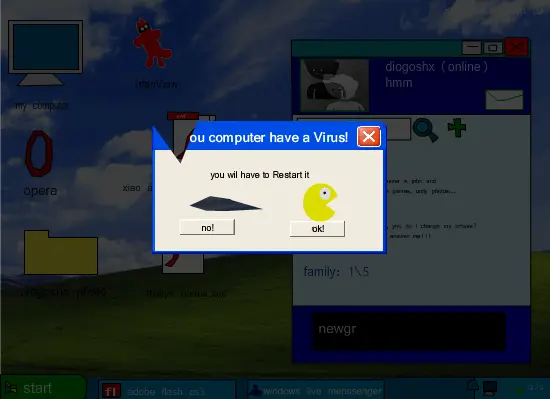550x399 pixels.
Task: Click the no! button in virus dialog
Action: pos(207,227)
